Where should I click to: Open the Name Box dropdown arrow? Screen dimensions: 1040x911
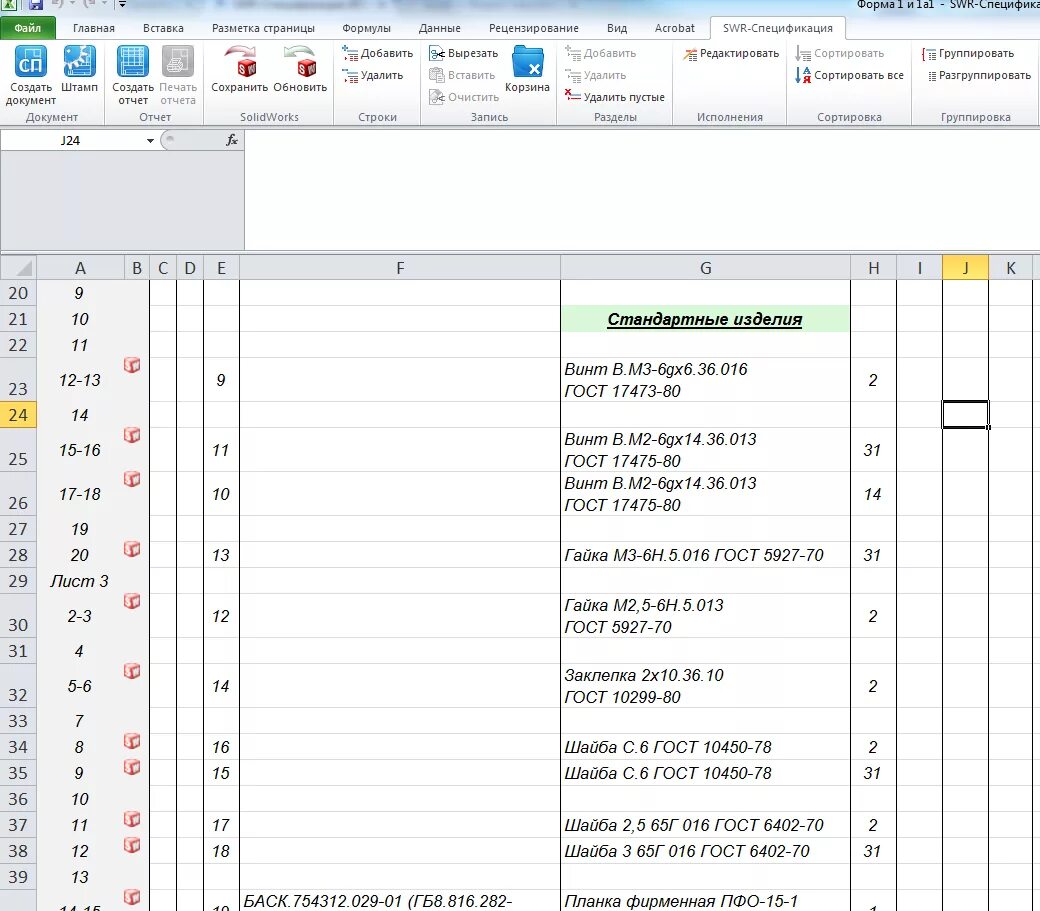[x=151, y=141]
